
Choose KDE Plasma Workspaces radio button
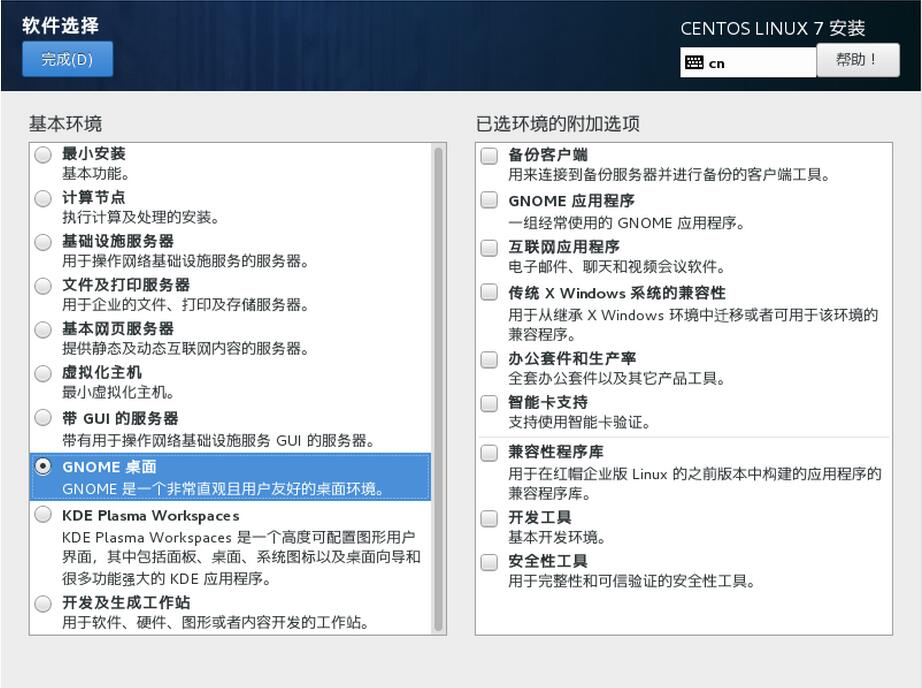pyautogui.click(x=43, y=515)
